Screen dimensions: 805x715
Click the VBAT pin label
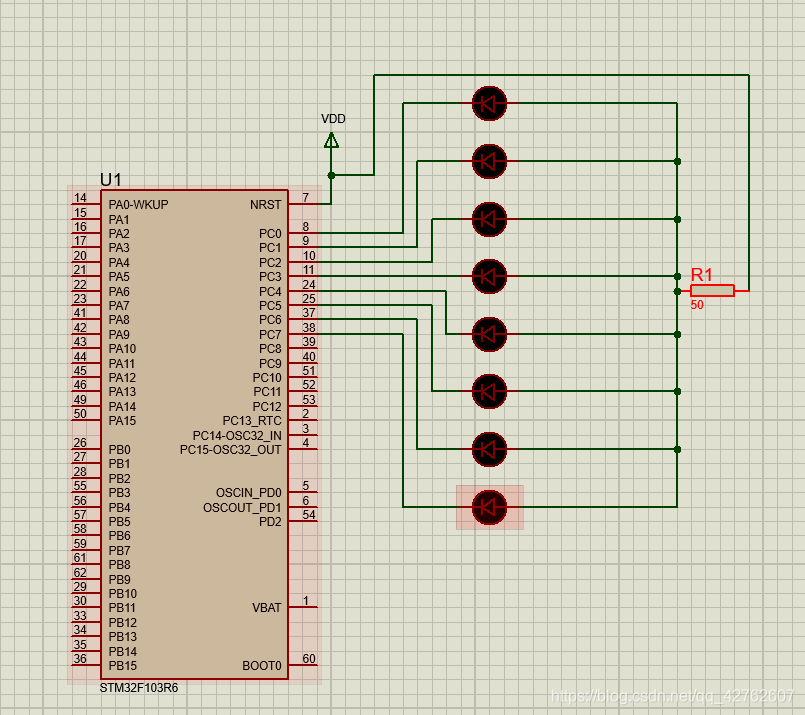266,608
